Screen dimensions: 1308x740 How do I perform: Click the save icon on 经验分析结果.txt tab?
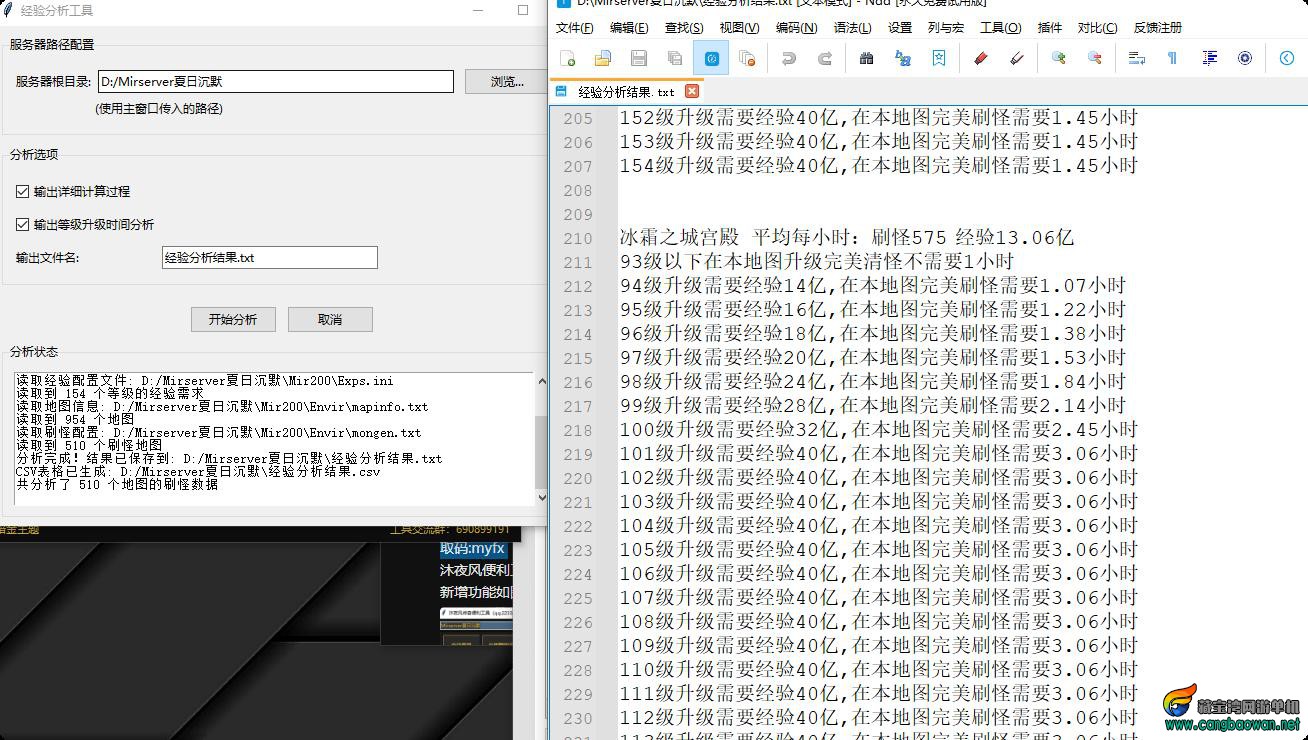pyautogui.click(x=561, y=91)
